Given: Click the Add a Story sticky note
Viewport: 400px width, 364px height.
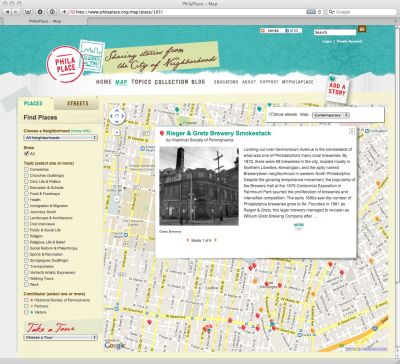Looking at the screenshot, I should tap(337, 89).
